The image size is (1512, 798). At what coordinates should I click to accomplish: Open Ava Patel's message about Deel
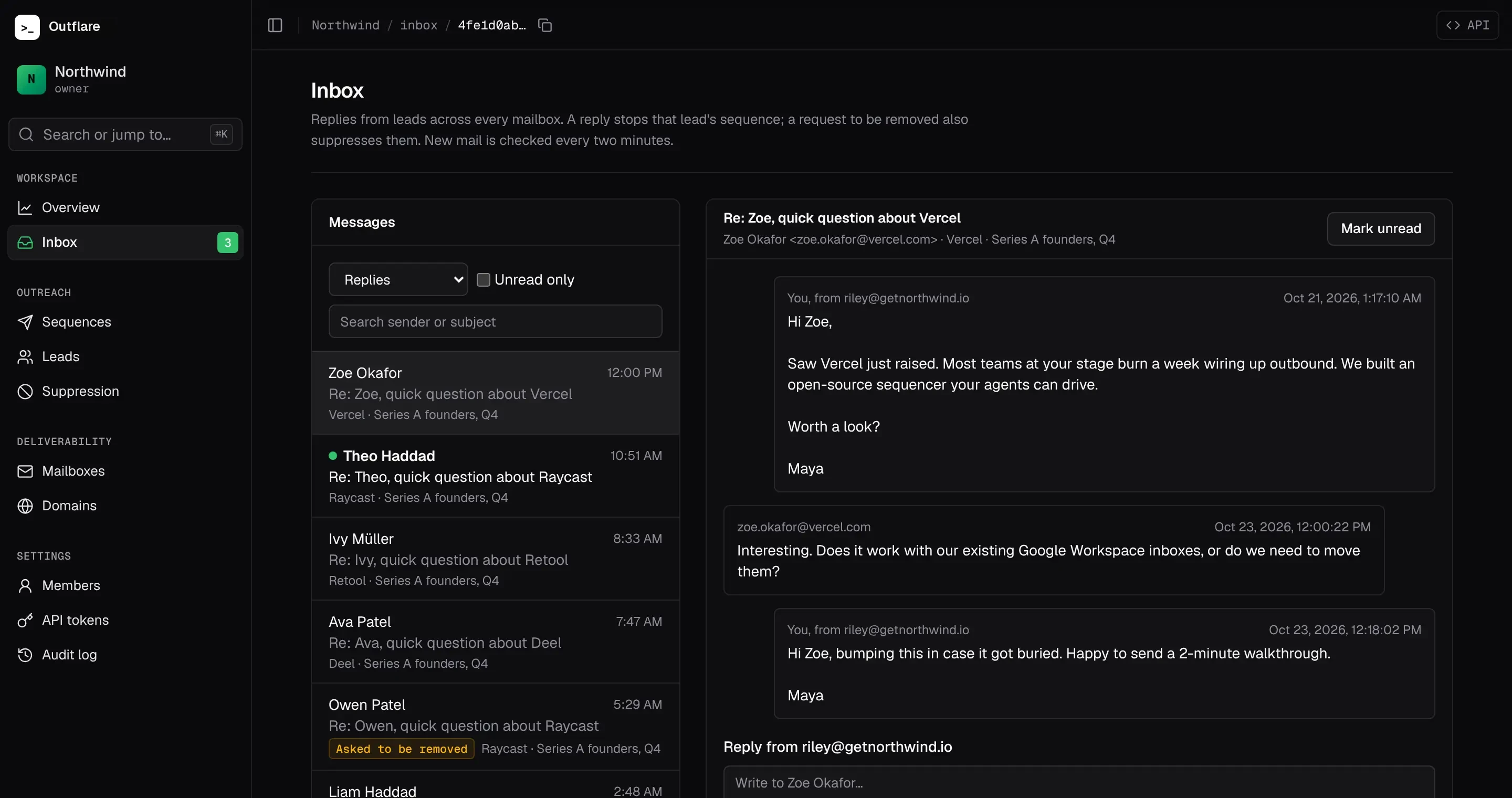click(x=496, y=642)
